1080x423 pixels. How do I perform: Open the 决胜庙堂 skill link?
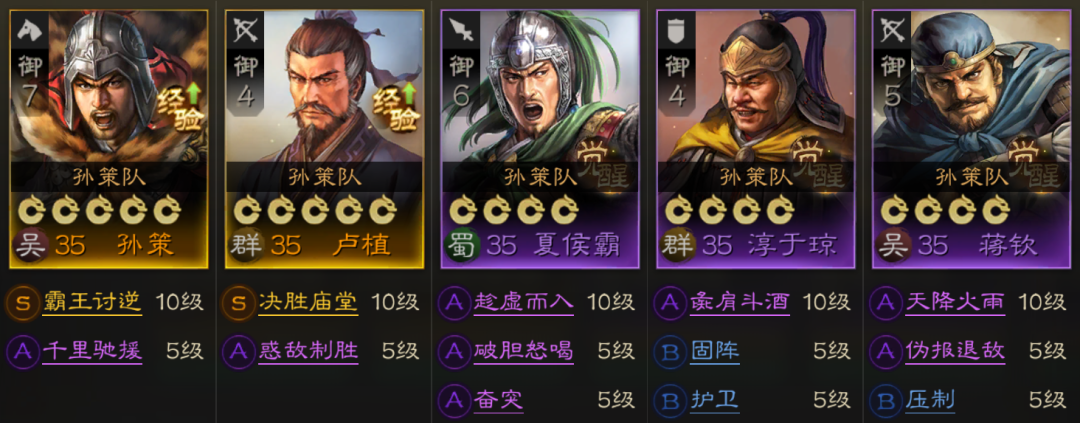[x=308, y=302]
